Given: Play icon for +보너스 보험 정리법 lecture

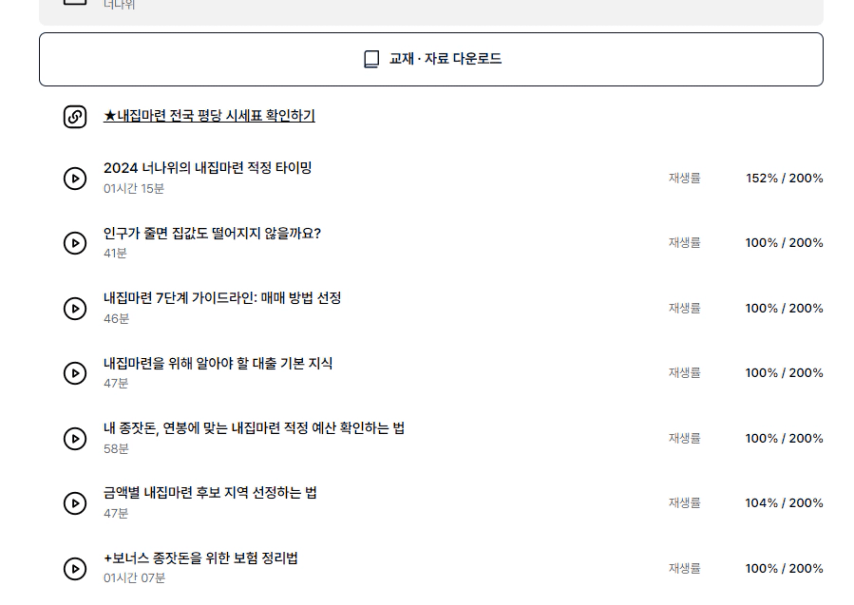Looking at the screenshot, I should tap(75, 569).
